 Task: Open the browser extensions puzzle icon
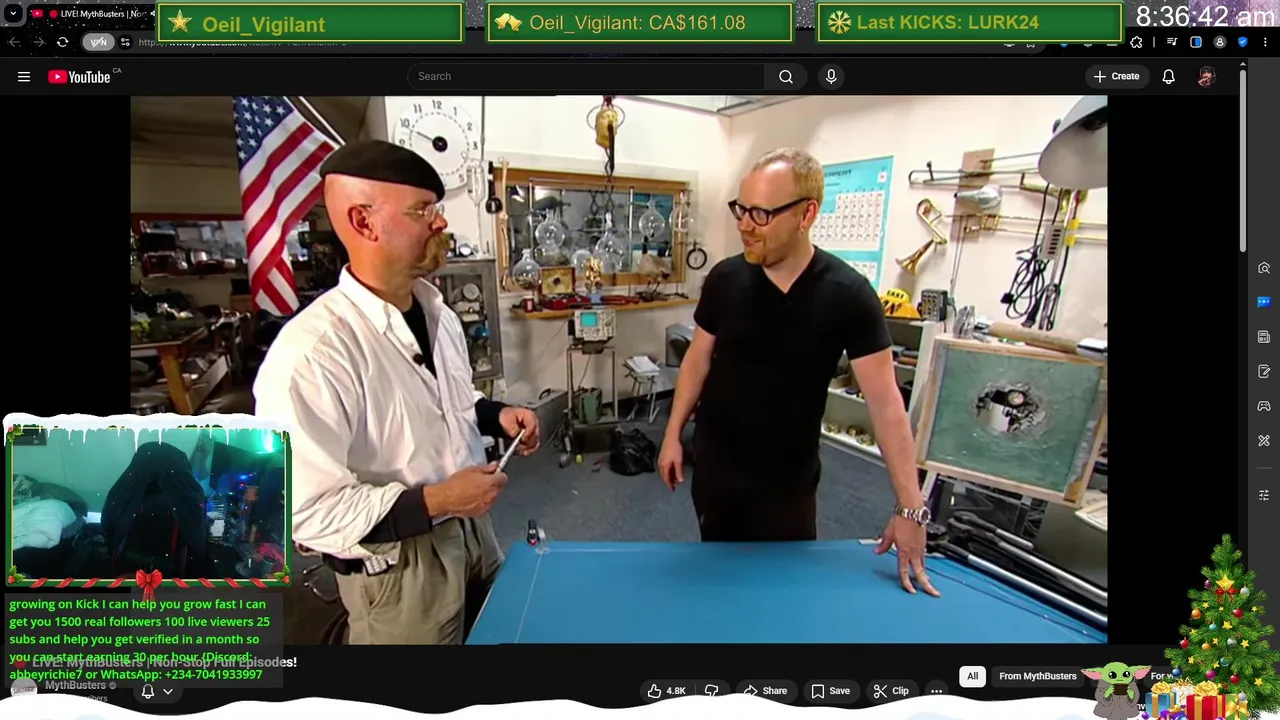[x=1136, y=42]
